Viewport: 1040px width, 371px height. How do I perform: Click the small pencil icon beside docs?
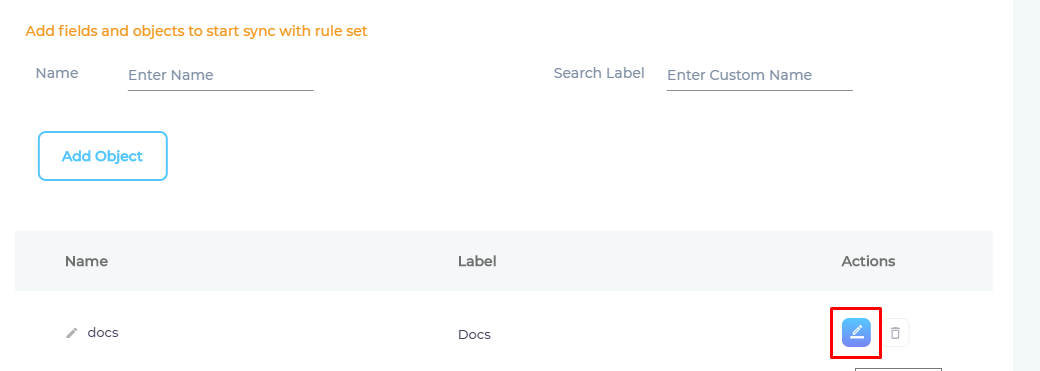tap(72, 333)
